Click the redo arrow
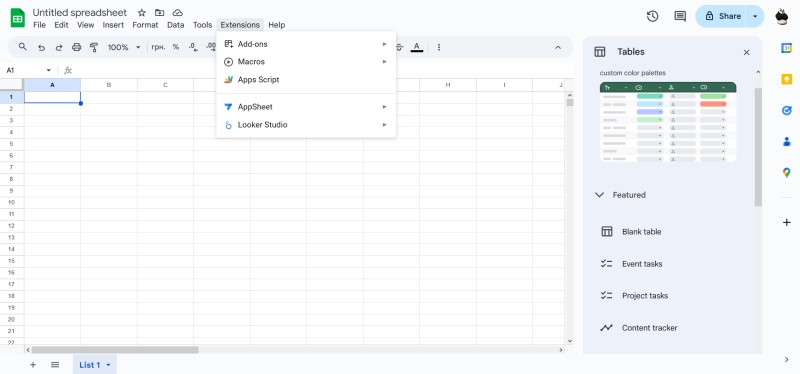 [x=59, y=47]
